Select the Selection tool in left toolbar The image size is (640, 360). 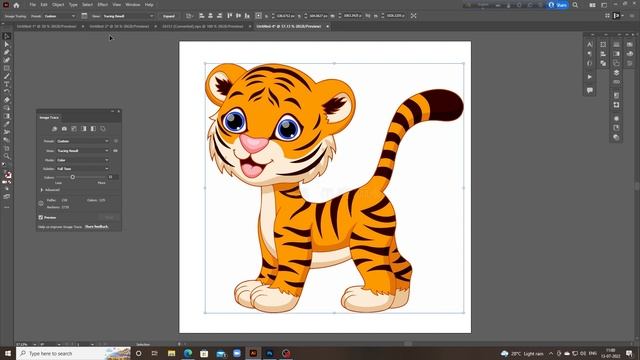7,36
